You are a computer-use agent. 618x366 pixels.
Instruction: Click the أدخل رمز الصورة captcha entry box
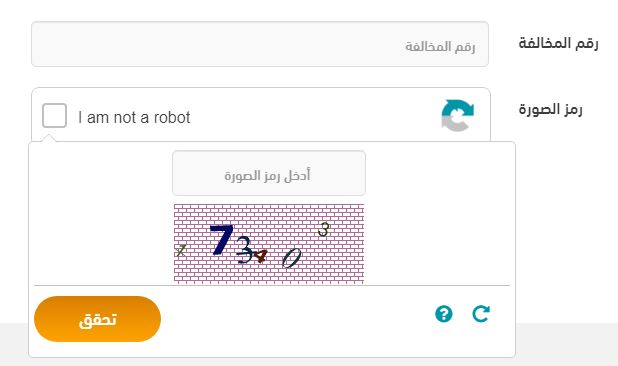pyautogui.click(x=269, y=173)
